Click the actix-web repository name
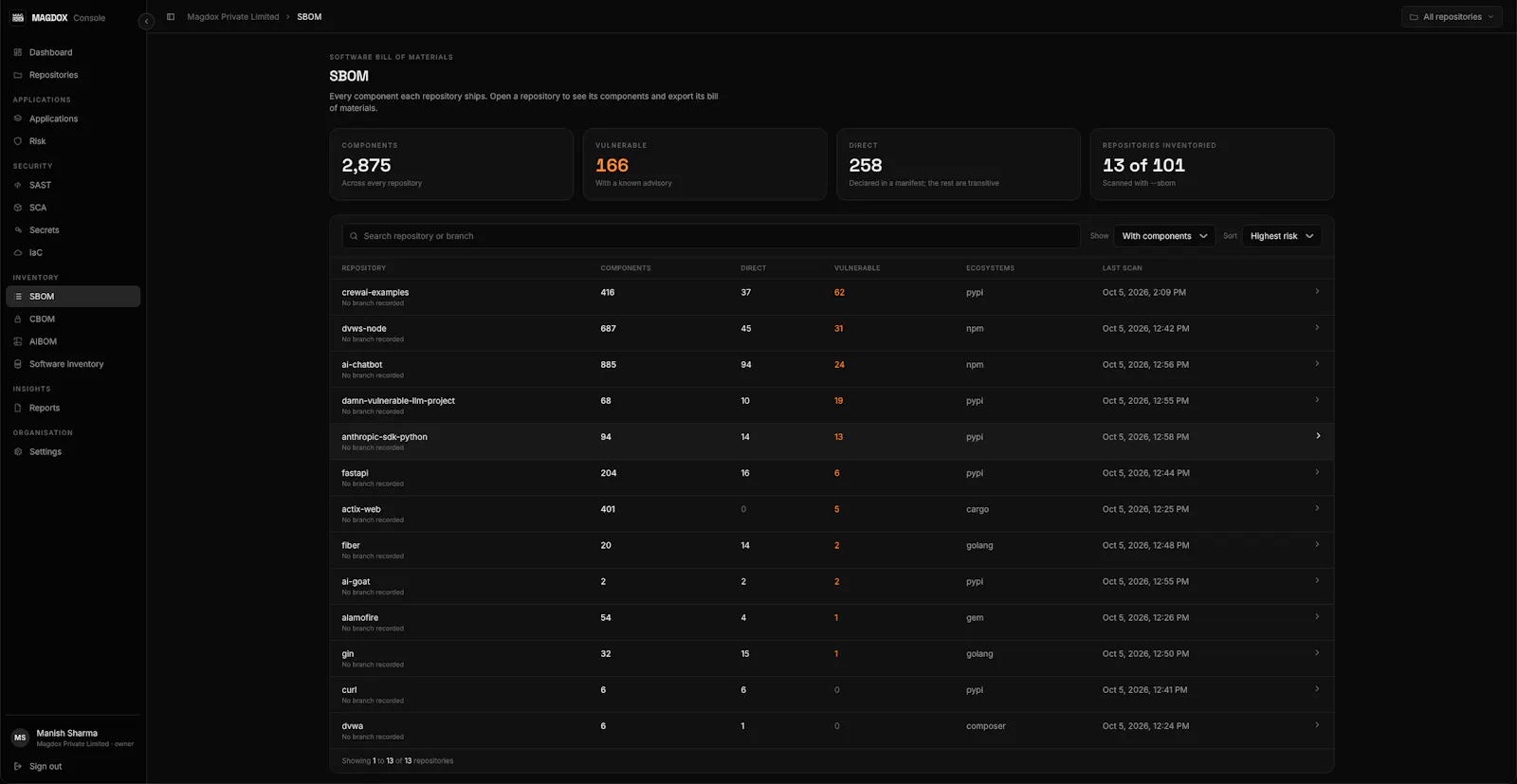The height and width of the screenshot is (784, 1517). click(x=361, y=509)
